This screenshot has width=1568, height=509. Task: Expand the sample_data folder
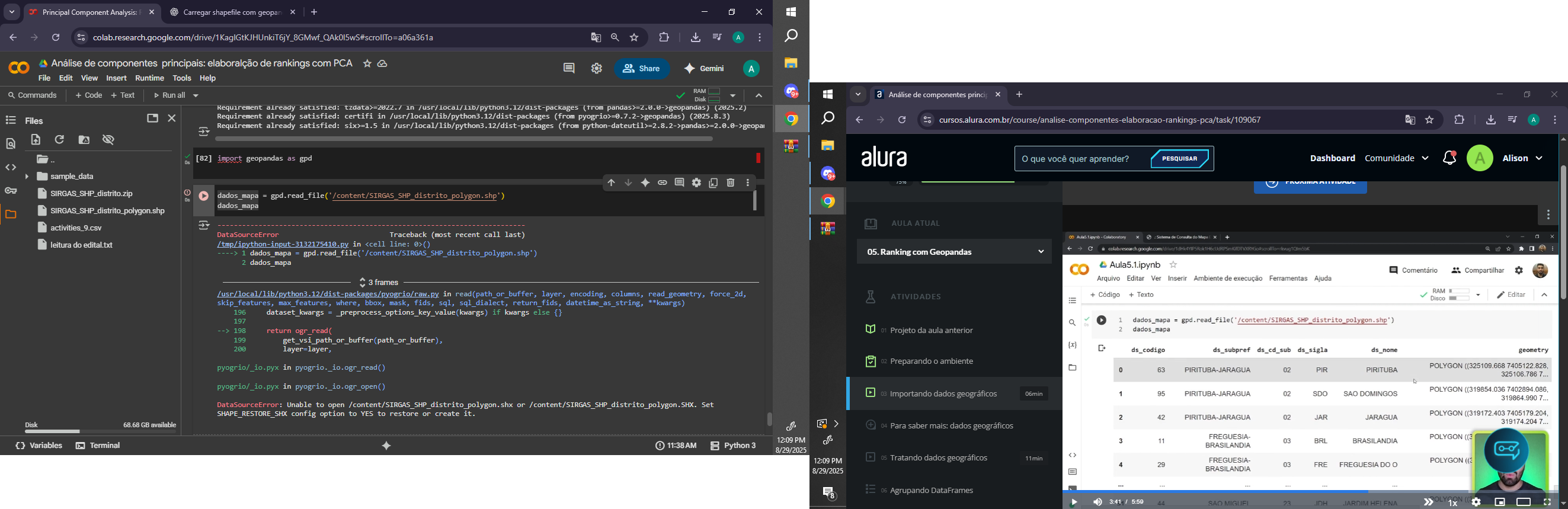point(27,177)
